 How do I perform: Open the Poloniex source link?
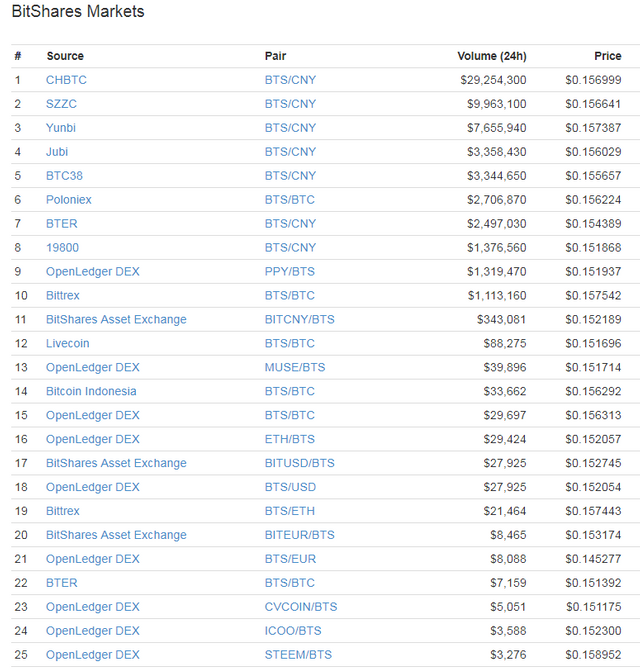(x=69, y=199)
